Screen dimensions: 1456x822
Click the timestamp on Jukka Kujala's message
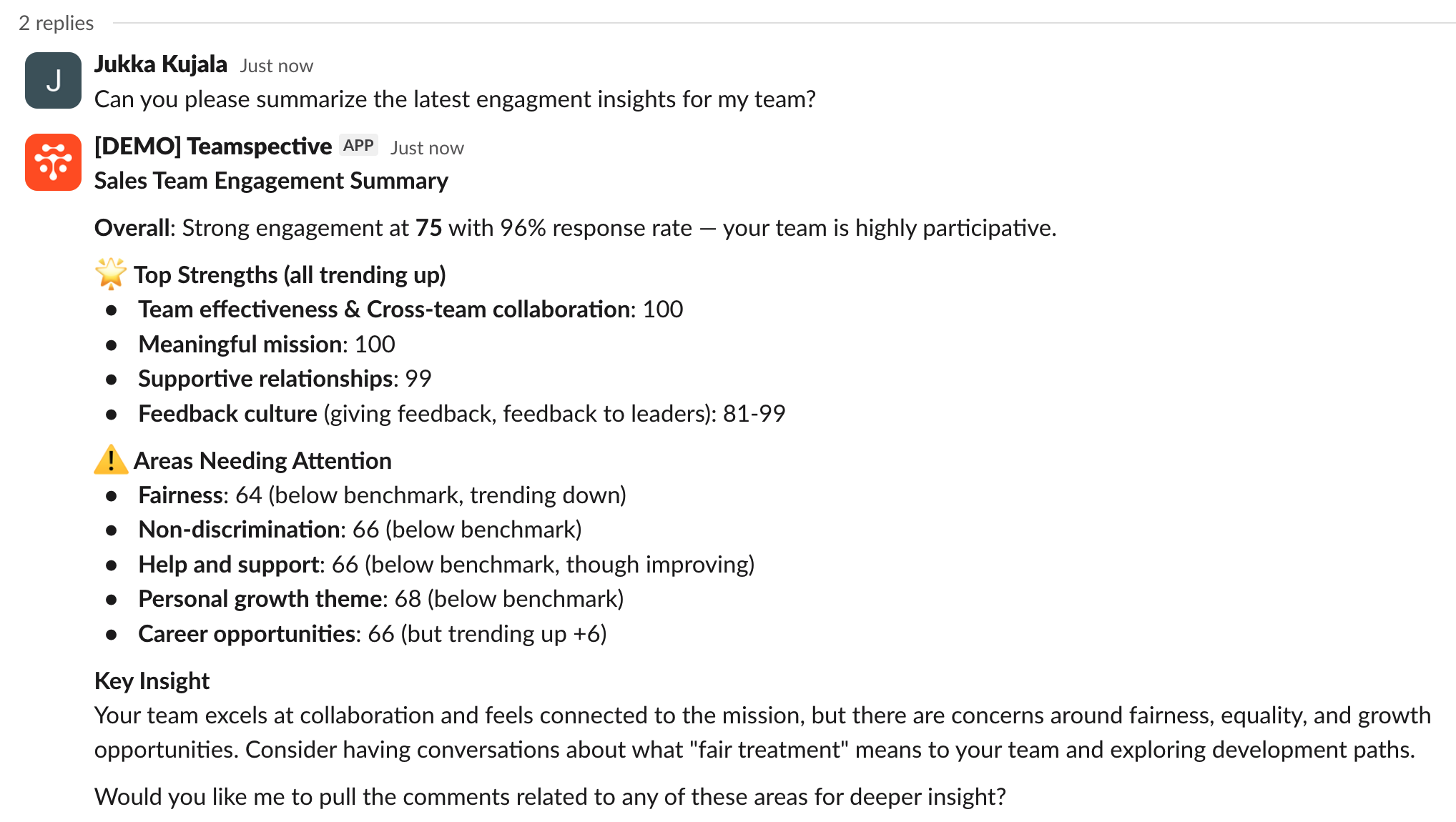coord(276,66)
